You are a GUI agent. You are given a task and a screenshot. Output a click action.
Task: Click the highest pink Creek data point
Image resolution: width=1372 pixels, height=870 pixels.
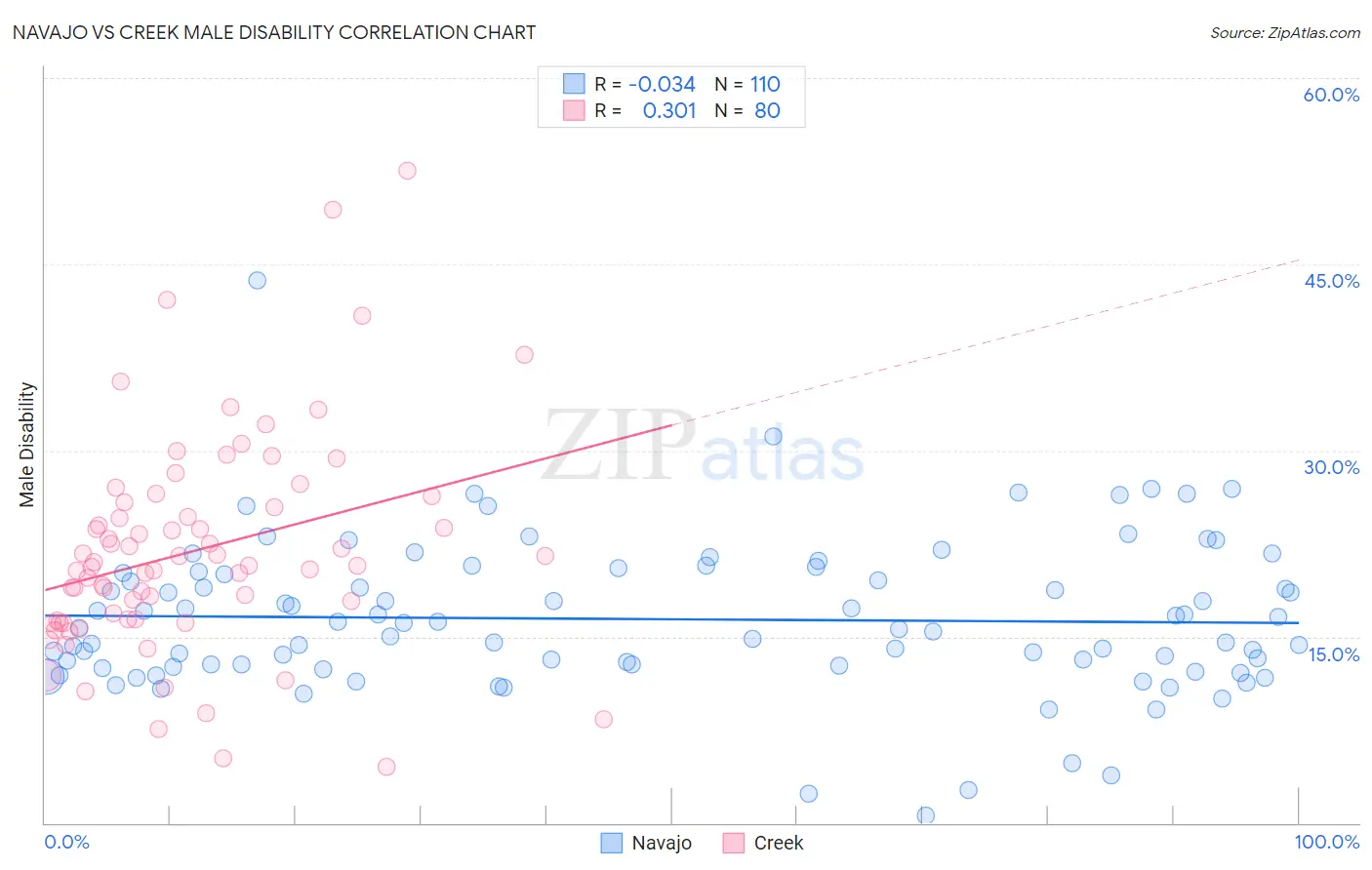click(x=407, y=171)
